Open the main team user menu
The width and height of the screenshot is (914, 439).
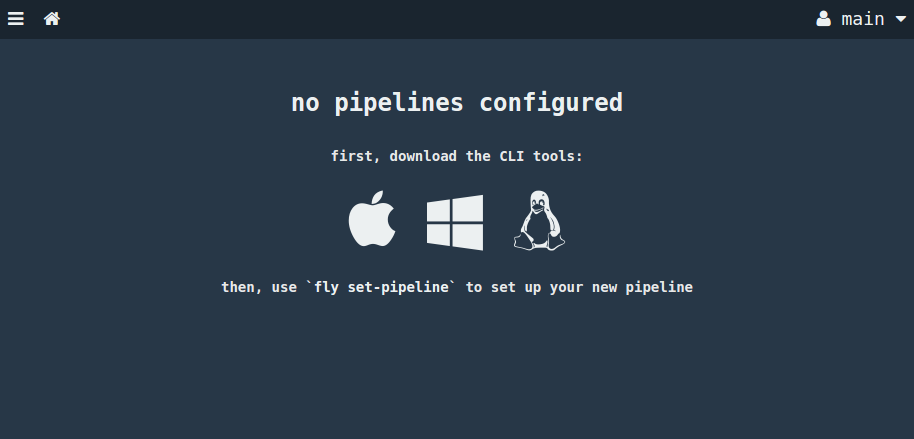(x=861, y=19)
